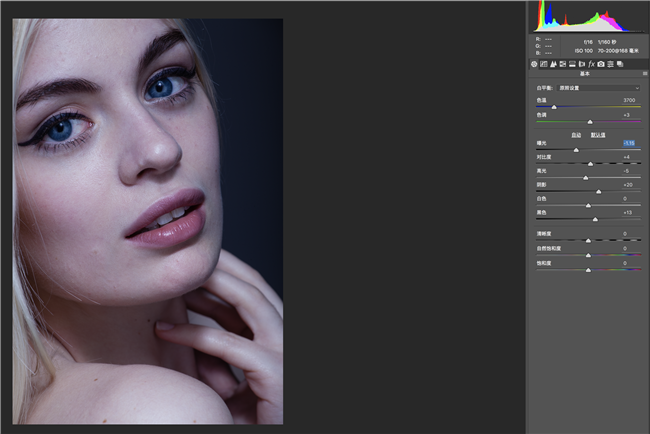Image resolution: width=650 pixels, height=434 pixels.
Task: Open the Snapshots stacked pages icon panel
Action: pyautogui.click(x=620, y=64)
